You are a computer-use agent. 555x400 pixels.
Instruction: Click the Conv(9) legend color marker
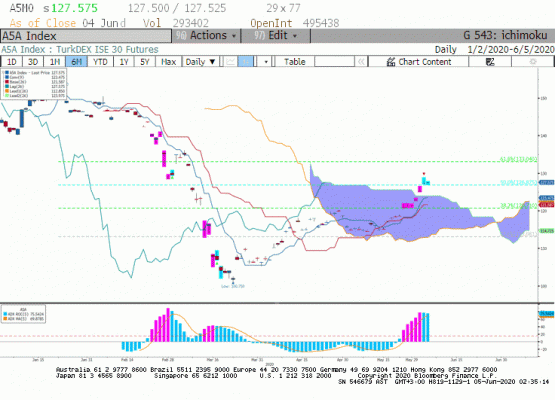pos(7,77)
